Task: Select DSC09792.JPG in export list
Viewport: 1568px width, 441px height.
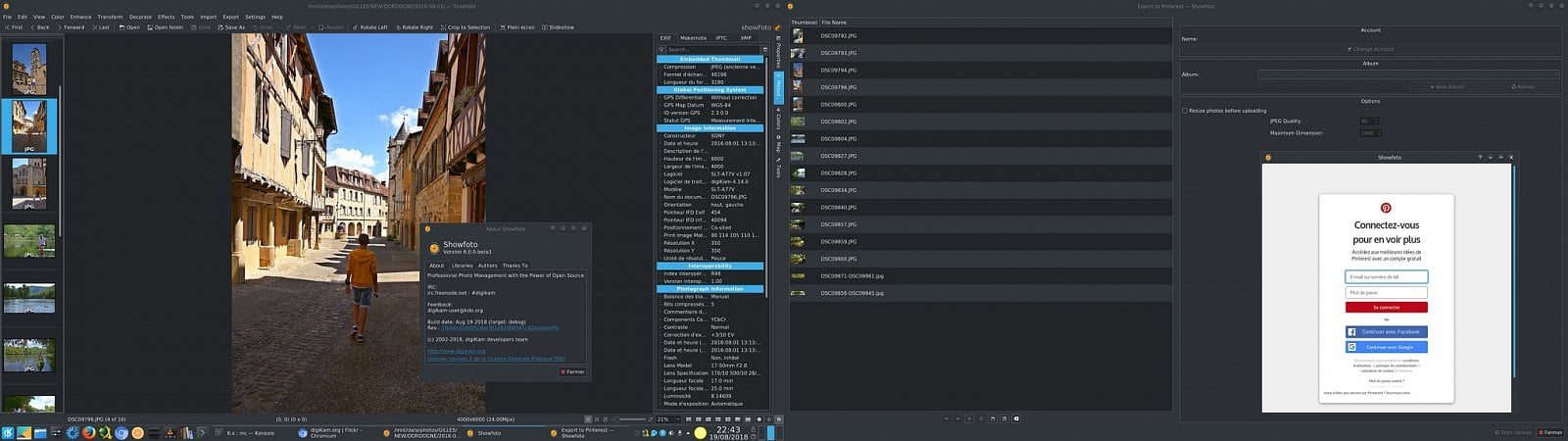Action: tap(980, 35)
